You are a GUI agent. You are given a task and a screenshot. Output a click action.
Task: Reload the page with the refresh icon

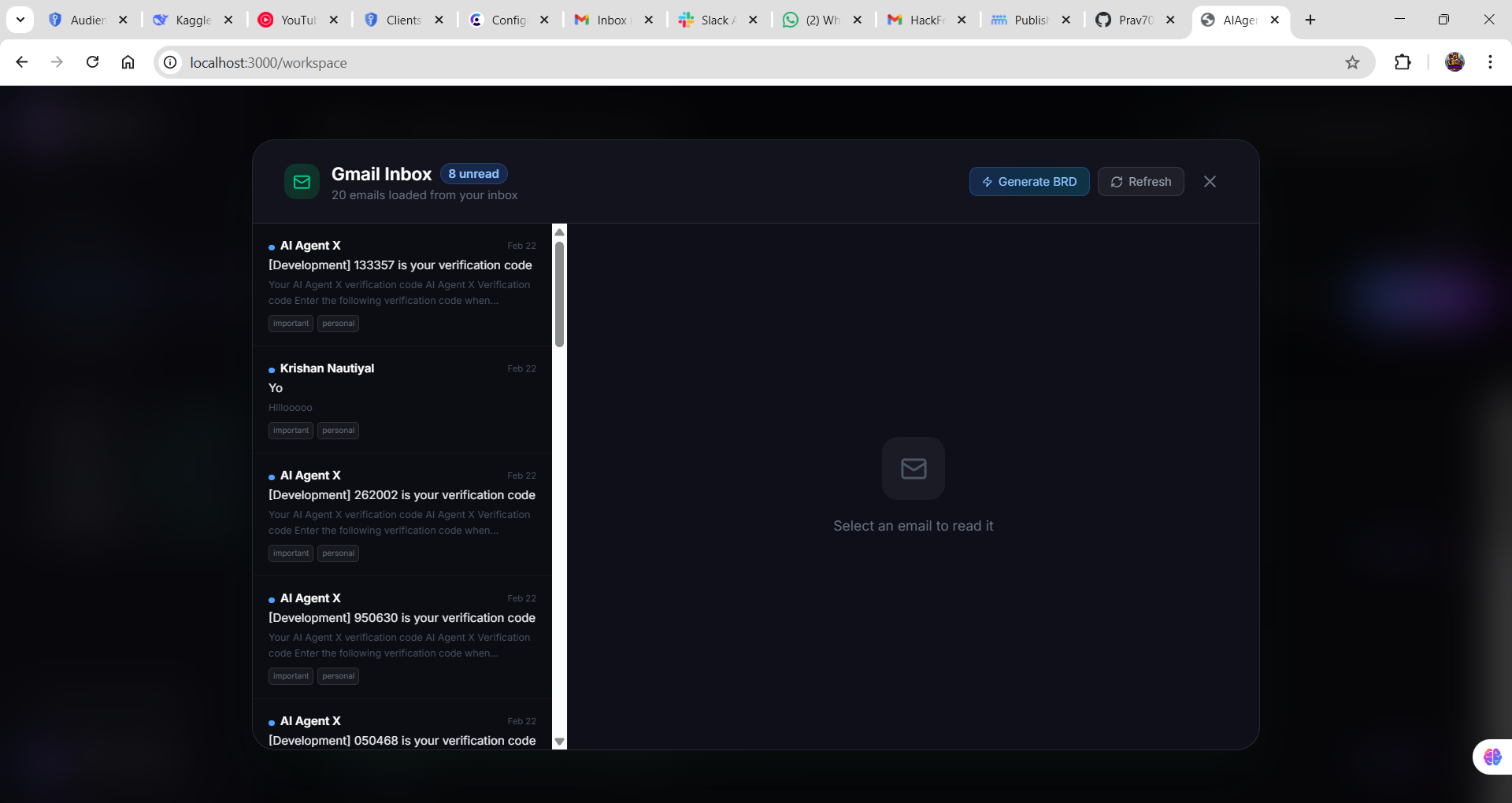[92, 62]
